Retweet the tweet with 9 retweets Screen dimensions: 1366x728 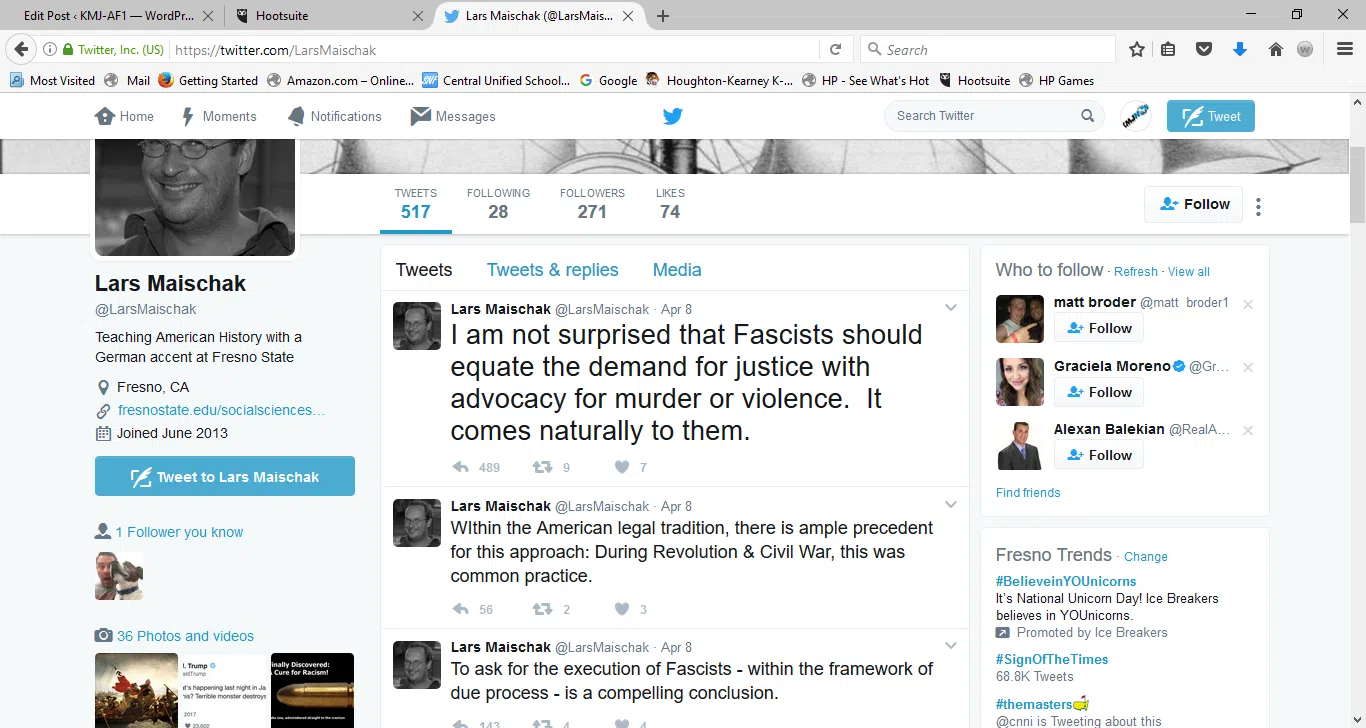(542, 467)
